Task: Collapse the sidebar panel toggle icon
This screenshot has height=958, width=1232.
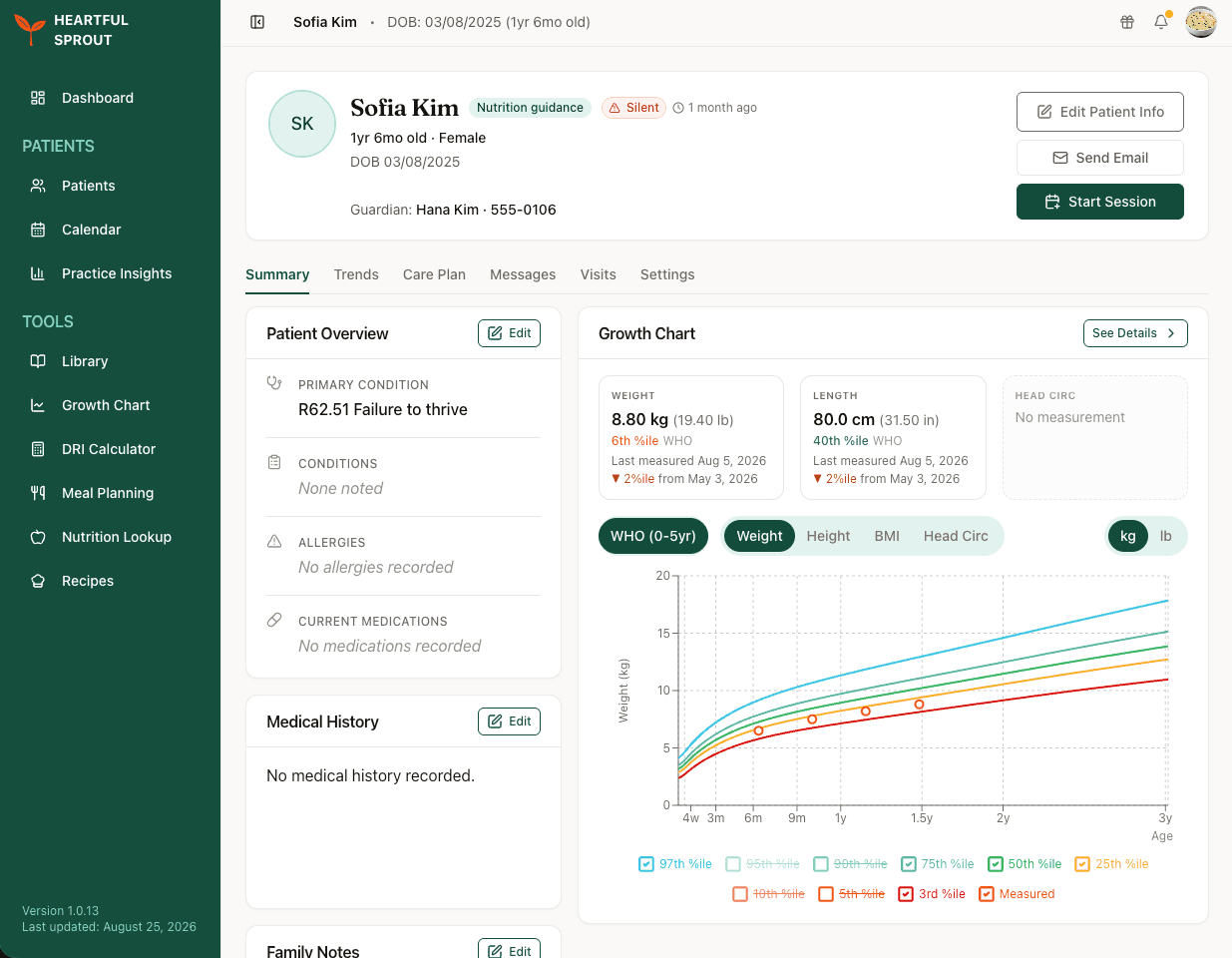Action: [257, 22]
